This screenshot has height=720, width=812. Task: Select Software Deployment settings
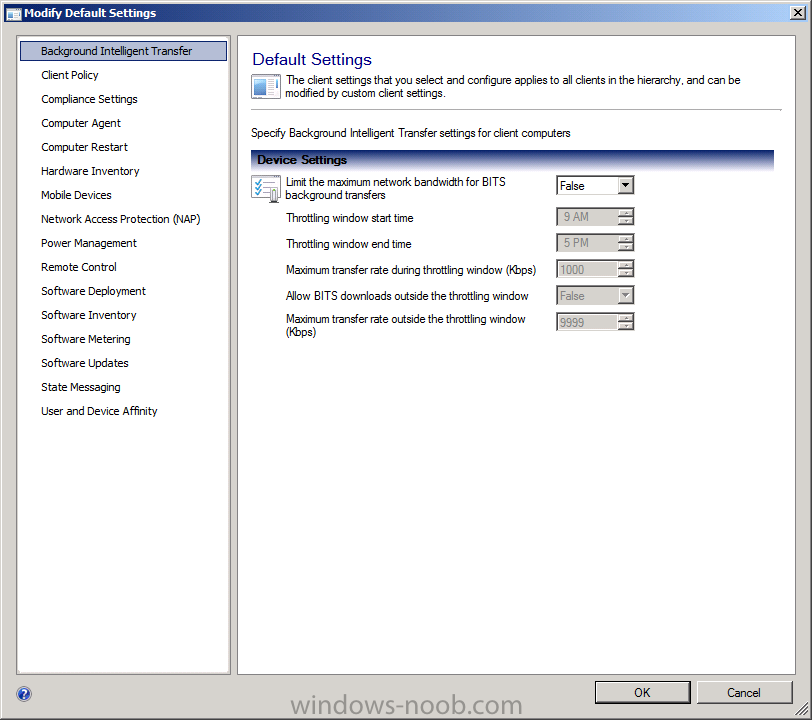click(93, 291)
